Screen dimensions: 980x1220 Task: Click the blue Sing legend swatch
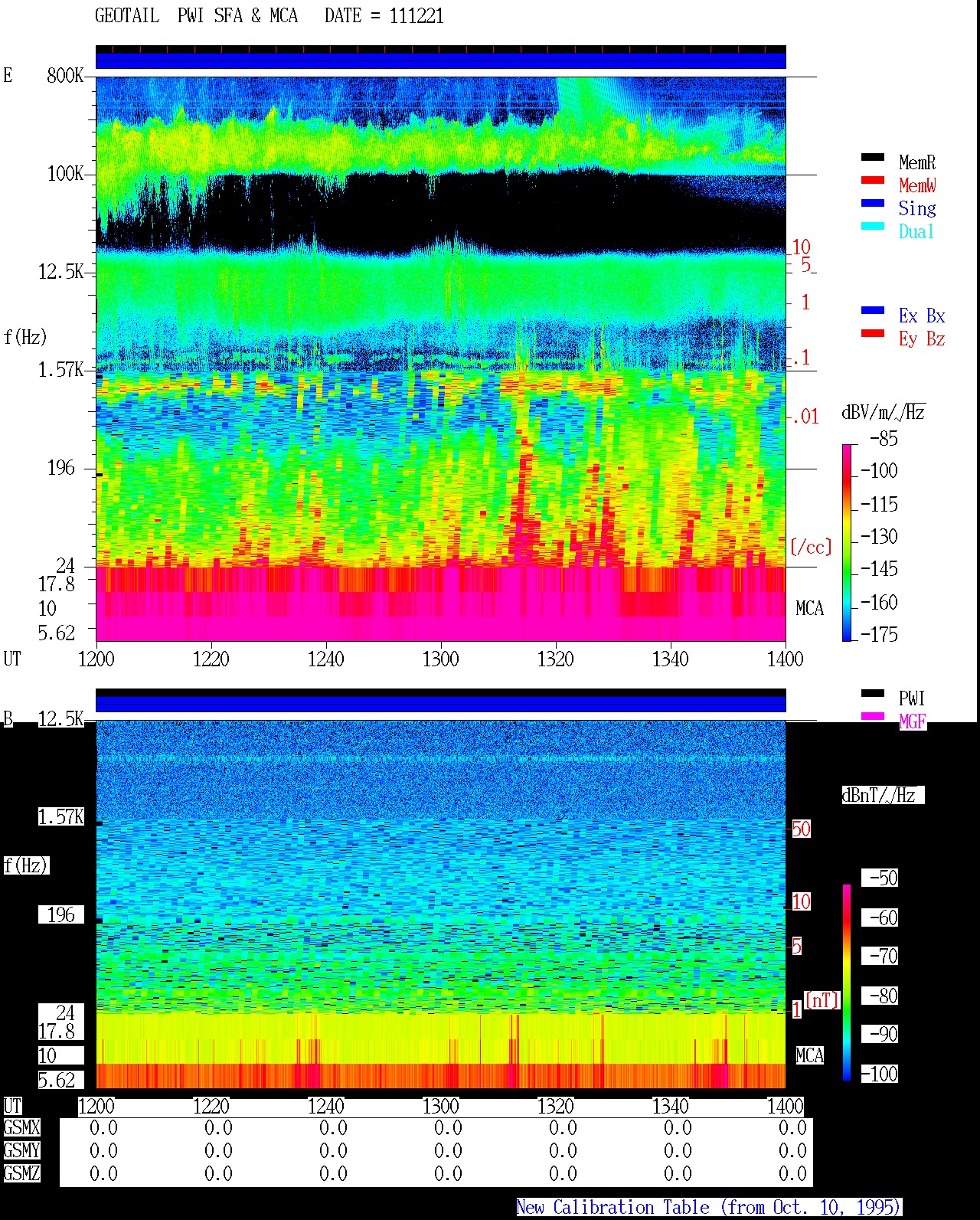[x=873, y=203]
